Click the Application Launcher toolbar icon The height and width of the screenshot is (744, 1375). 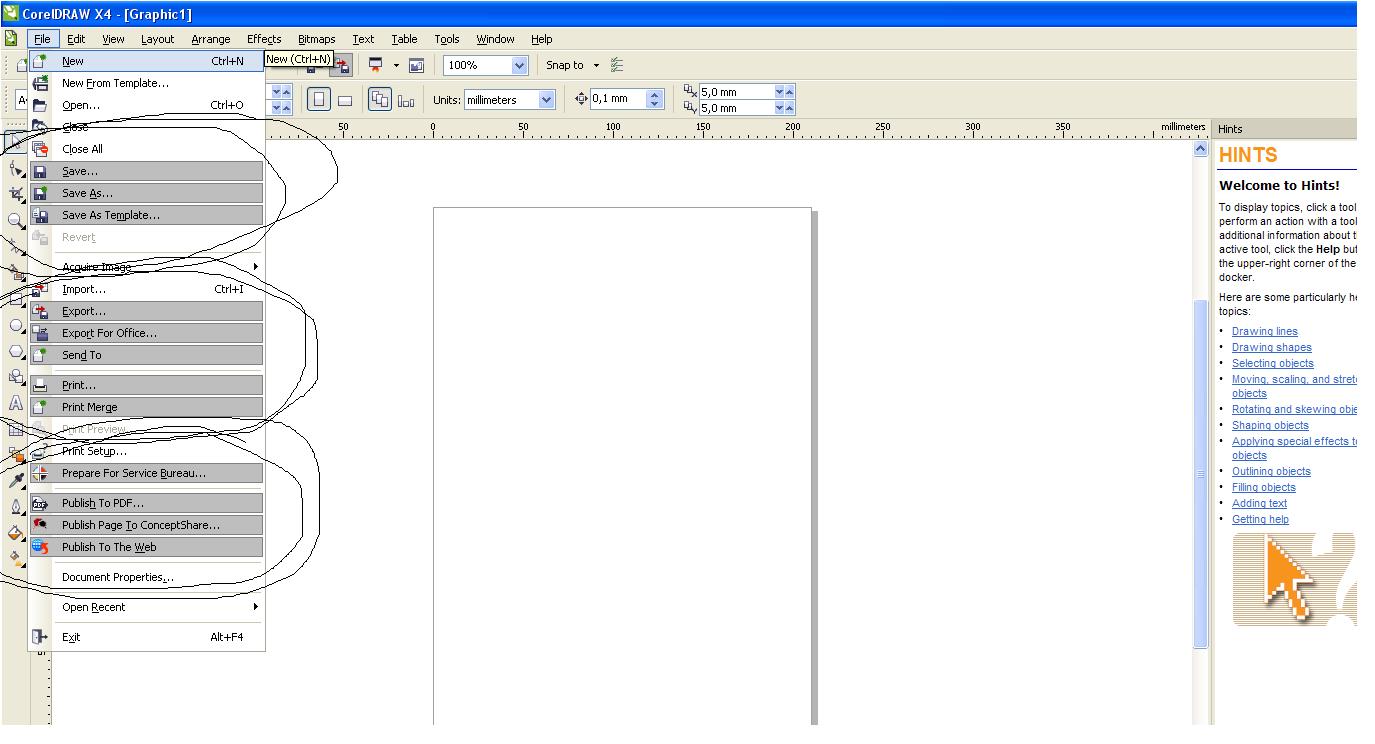376,65
